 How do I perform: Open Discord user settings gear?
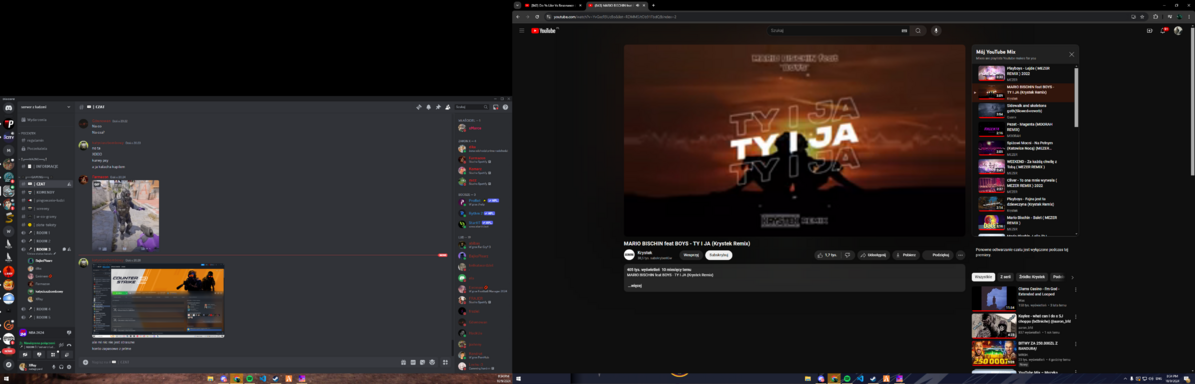(69, 366)
